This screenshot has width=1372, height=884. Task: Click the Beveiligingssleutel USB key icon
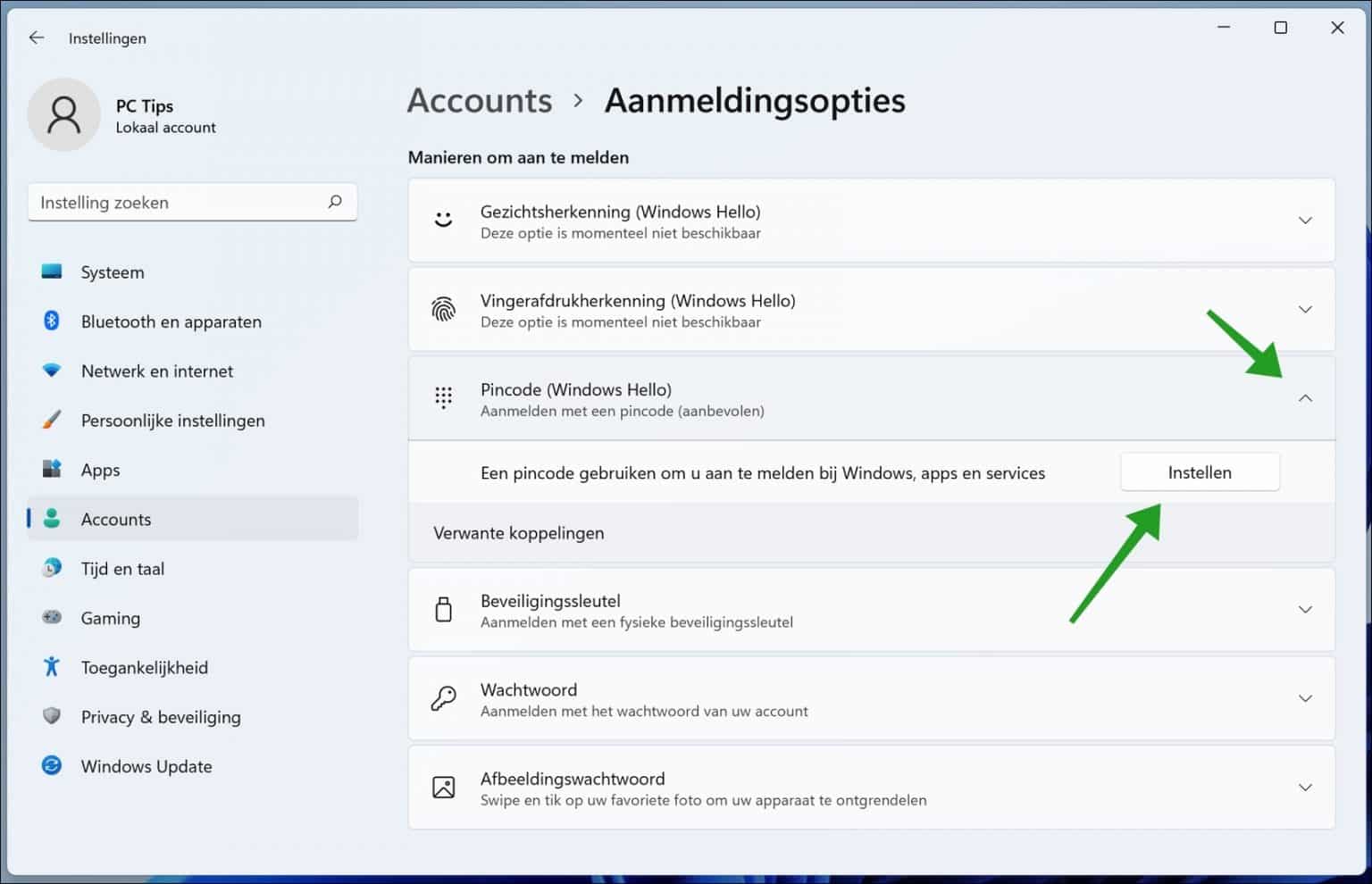tap(444, 610)
